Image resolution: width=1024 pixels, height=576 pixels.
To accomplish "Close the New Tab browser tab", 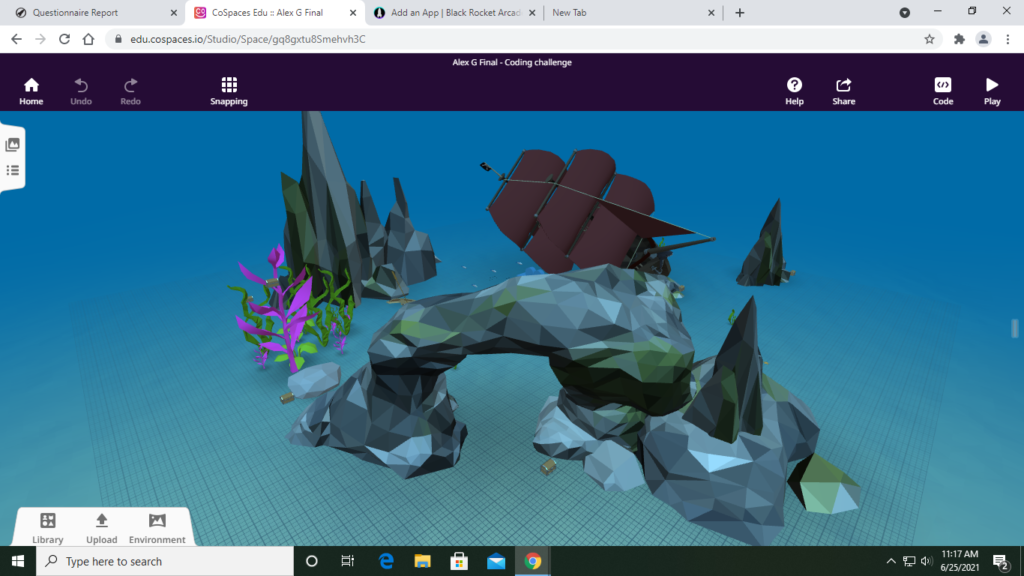I will [711, 12].
